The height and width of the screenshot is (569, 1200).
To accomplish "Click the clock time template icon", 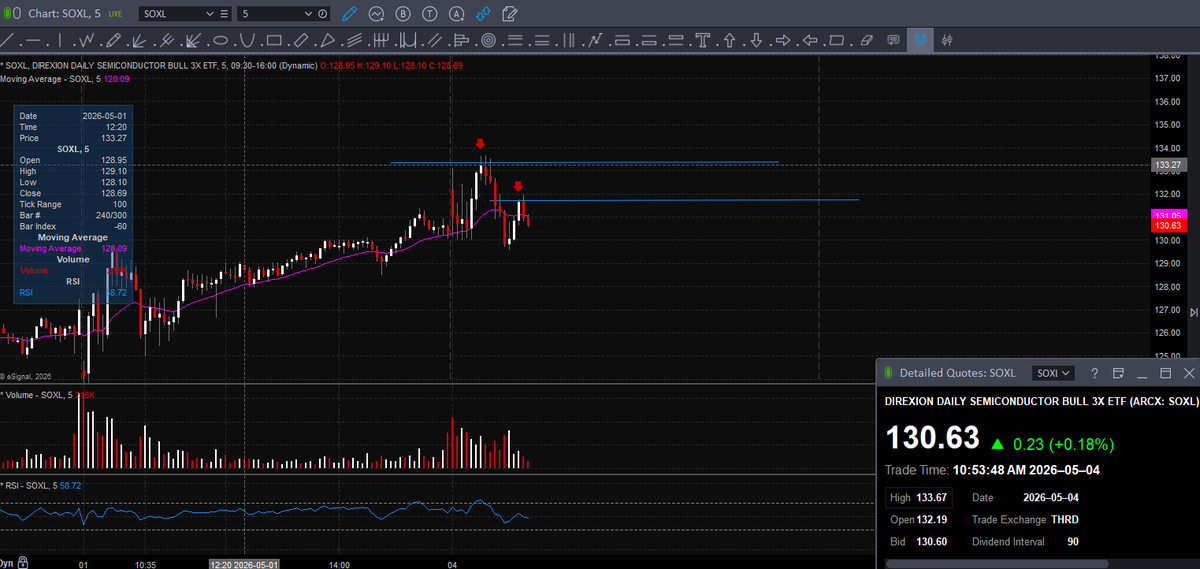I will tap(323, 14).
